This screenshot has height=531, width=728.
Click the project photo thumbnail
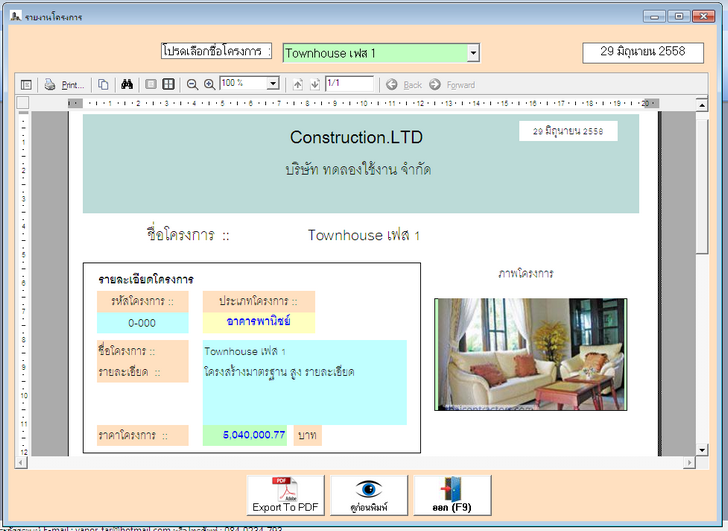531,355
